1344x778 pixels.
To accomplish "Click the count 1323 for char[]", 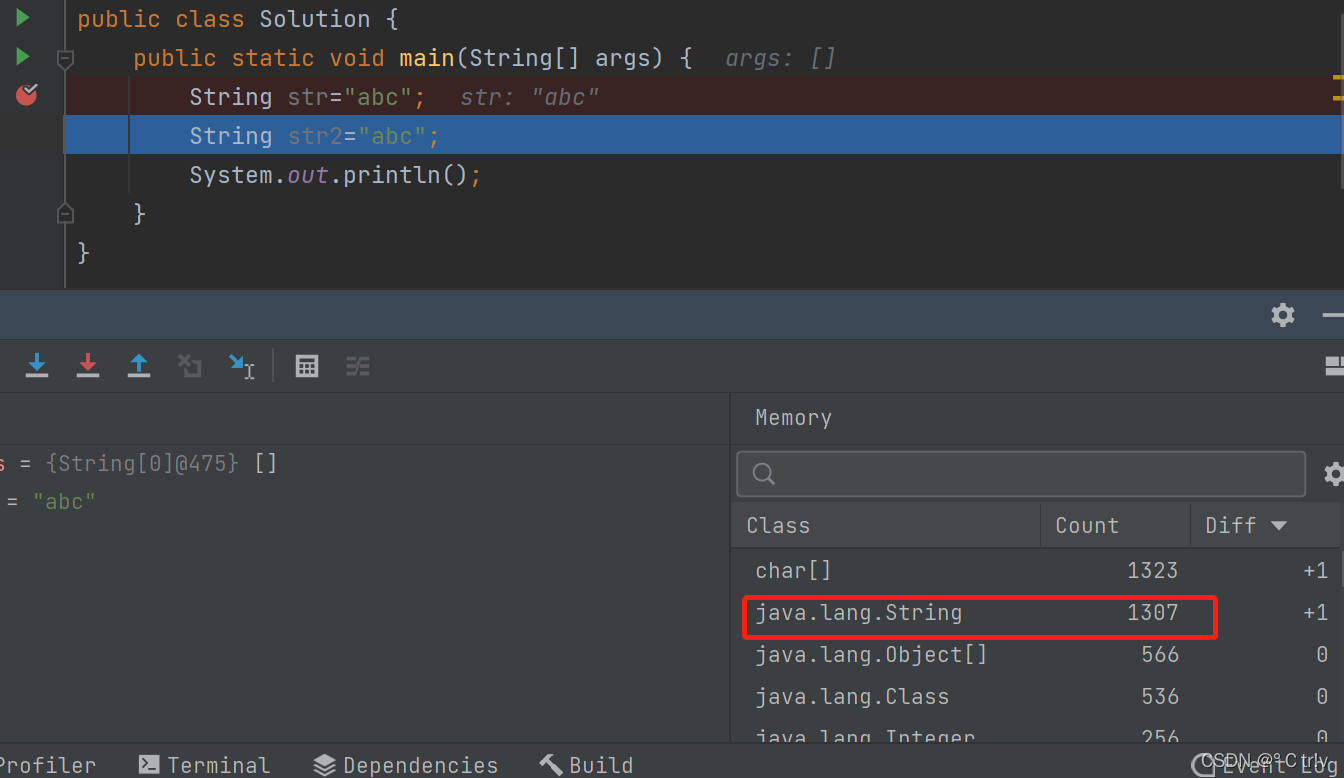I will [1152, 571].
